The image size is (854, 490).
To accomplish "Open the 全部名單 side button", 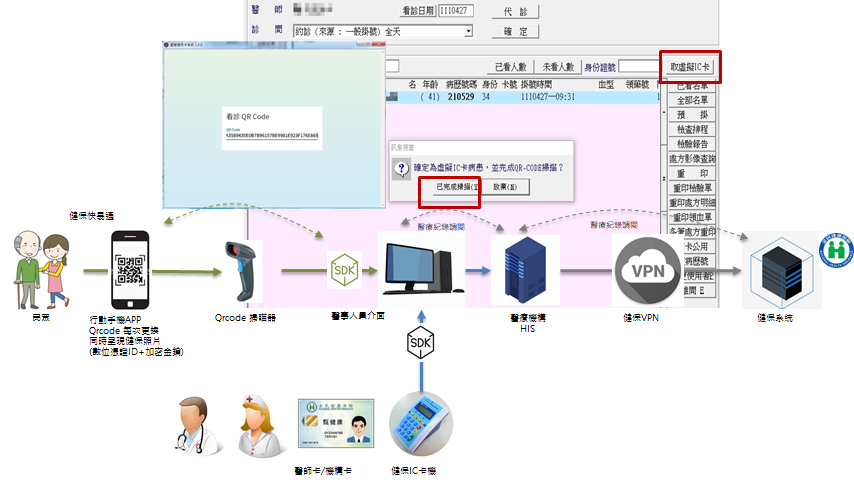I will (692, 100).
